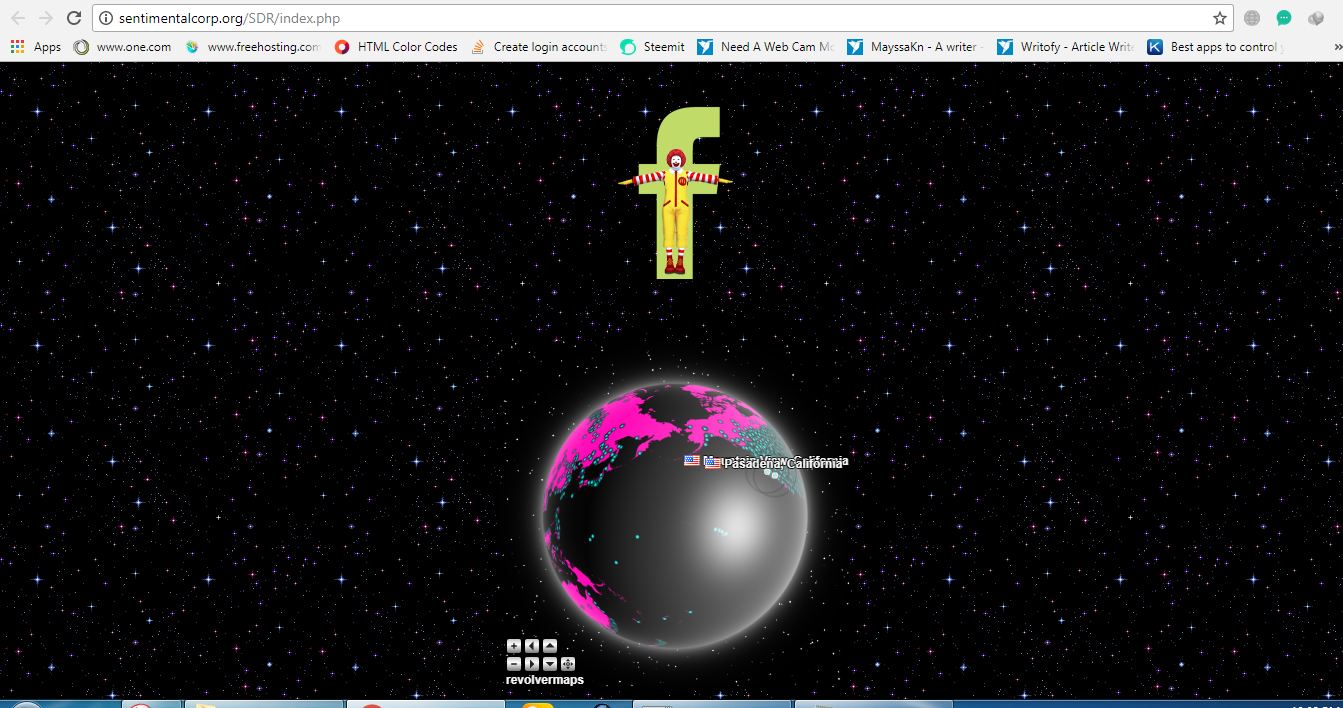Image resolution: width=1343 pixels, height=708 pixels.
Task: Open the Steemit bookmark
Action: [x=653, y=47]
